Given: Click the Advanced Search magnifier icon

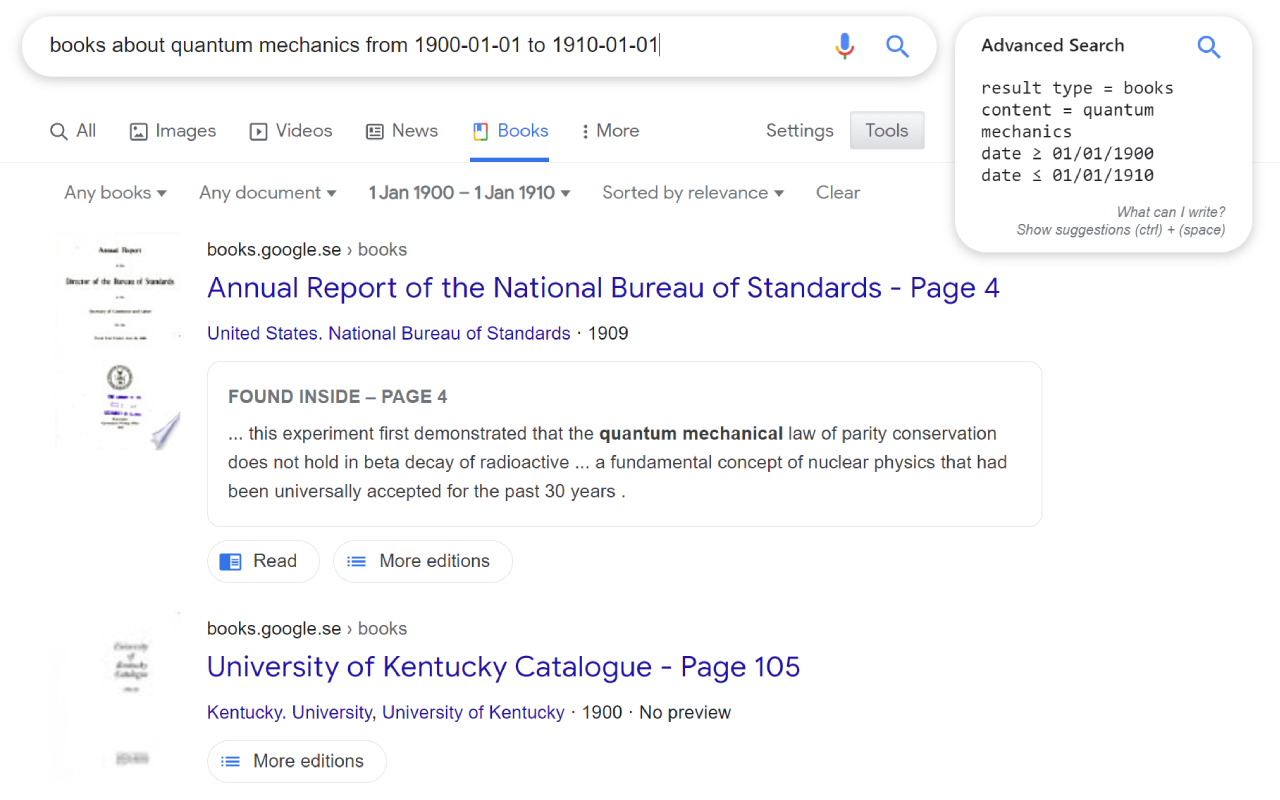Looking at the screenshot, I should tap(1209, 46).
